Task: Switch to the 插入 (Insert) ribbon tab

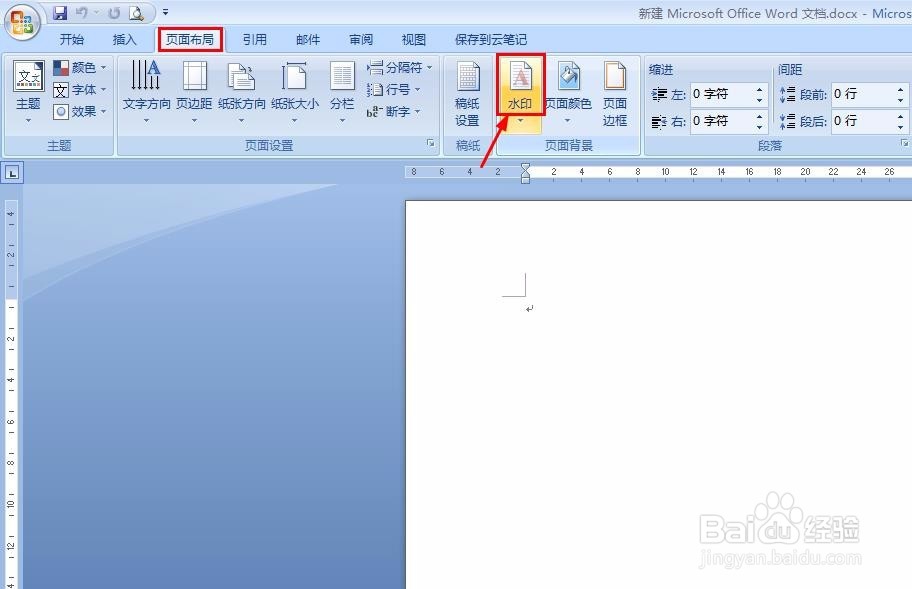Action: tap(125, 39)
